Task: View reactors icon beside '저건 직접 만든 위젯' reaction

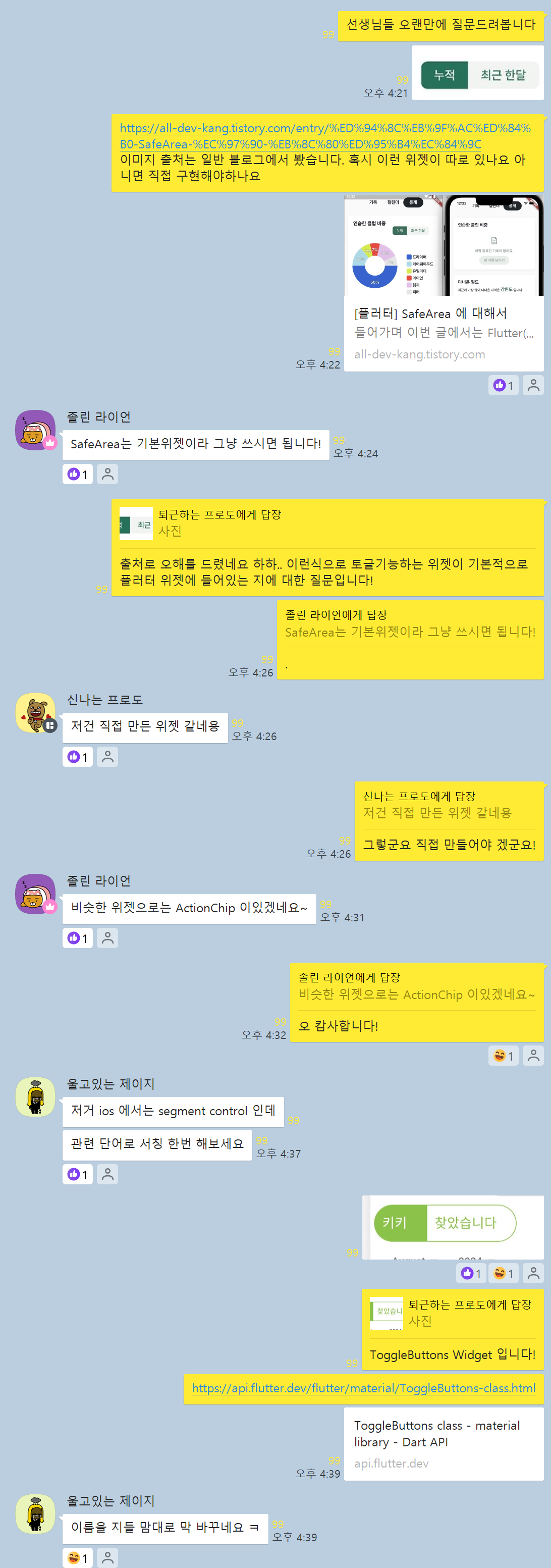Action: point(107,757)
